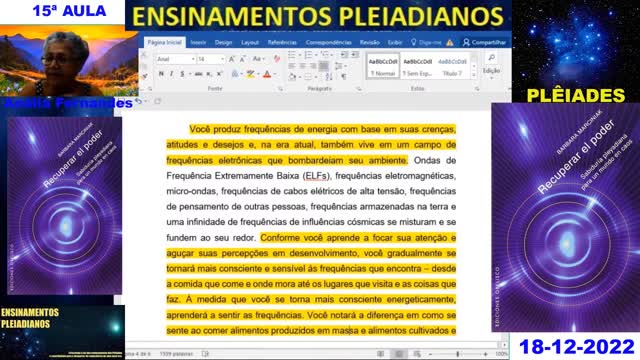The width and height of the screenshot is (640, 360).
Task: Apply text effects (glowing A)
Action: coord(235,74)
